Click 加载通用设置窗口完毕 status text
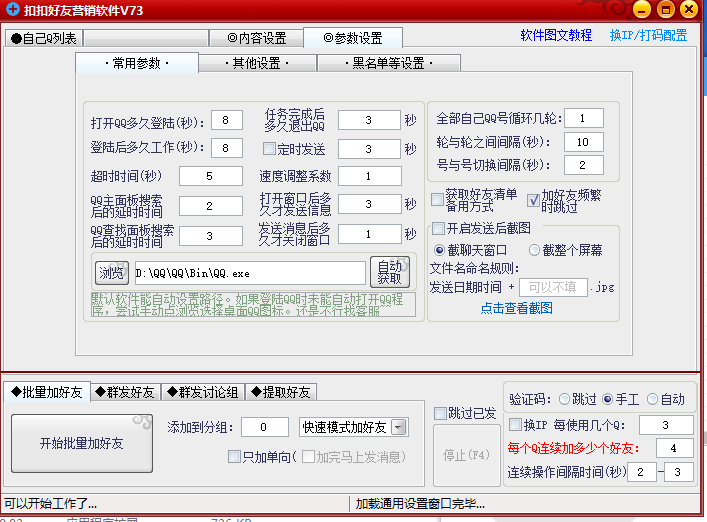This screenshot has height=522, width=707. (x=420, y=504)
